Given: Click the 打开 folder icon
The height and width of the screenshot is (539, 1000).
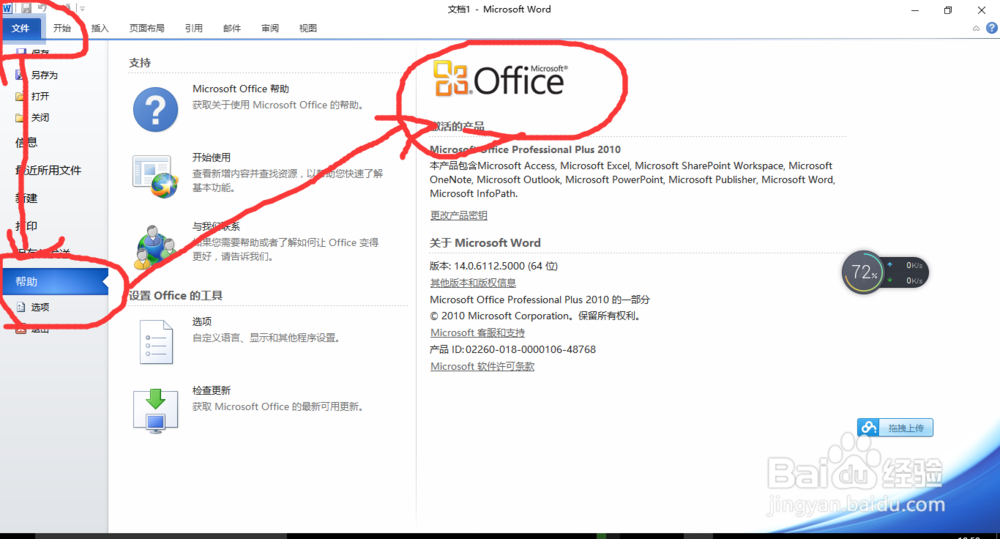Looking at the screenshot, I should coord(21,96).
